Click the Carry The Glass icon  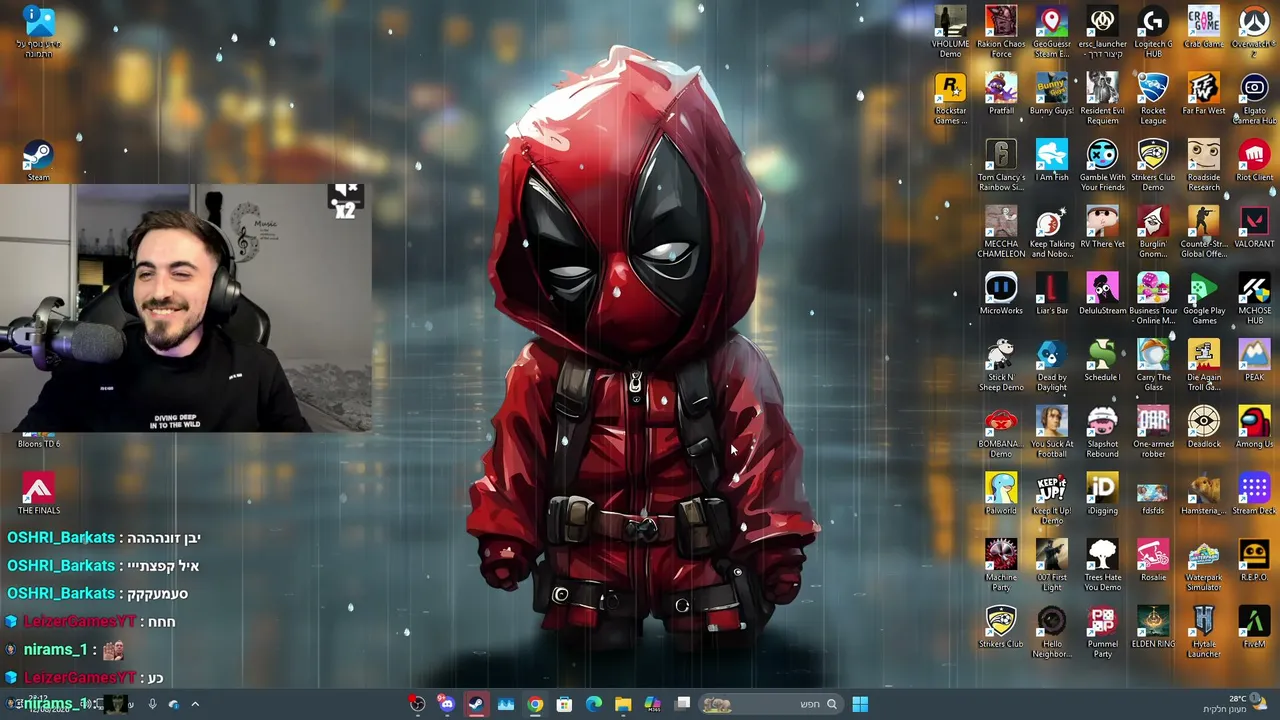[1153, 365]
